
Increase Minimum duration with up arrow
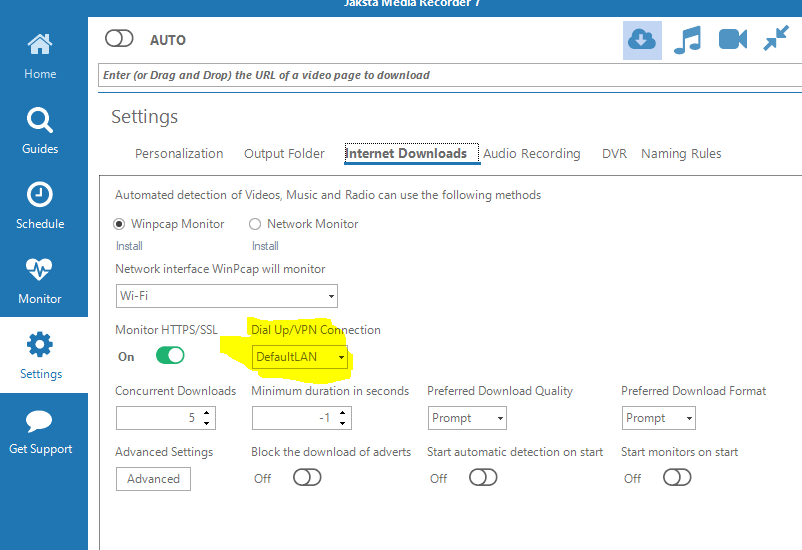[x=343, y=412]
